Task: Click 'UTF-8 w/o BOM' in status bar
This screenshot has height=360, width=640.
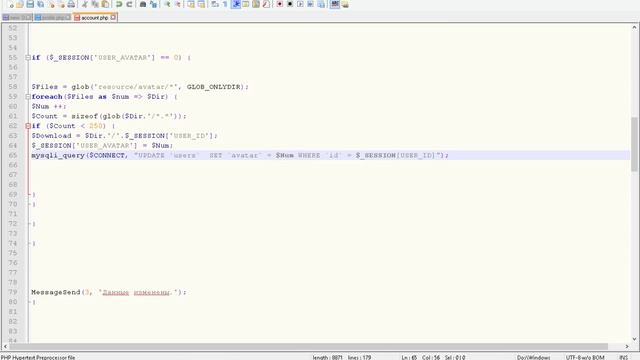Action: (x=585, y=358)
